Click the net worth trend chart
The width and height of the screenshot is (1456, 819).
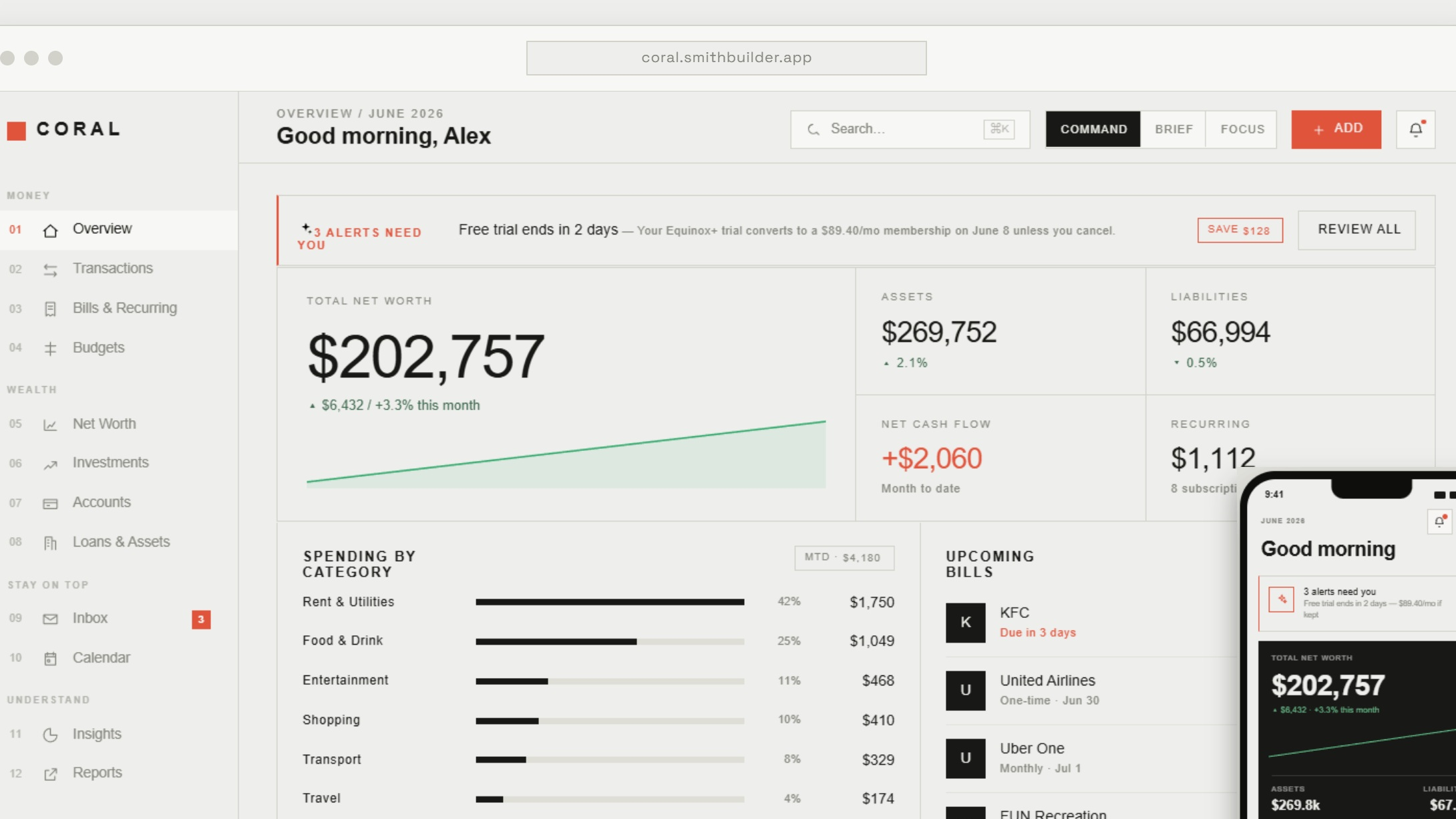tap(566, 454)
